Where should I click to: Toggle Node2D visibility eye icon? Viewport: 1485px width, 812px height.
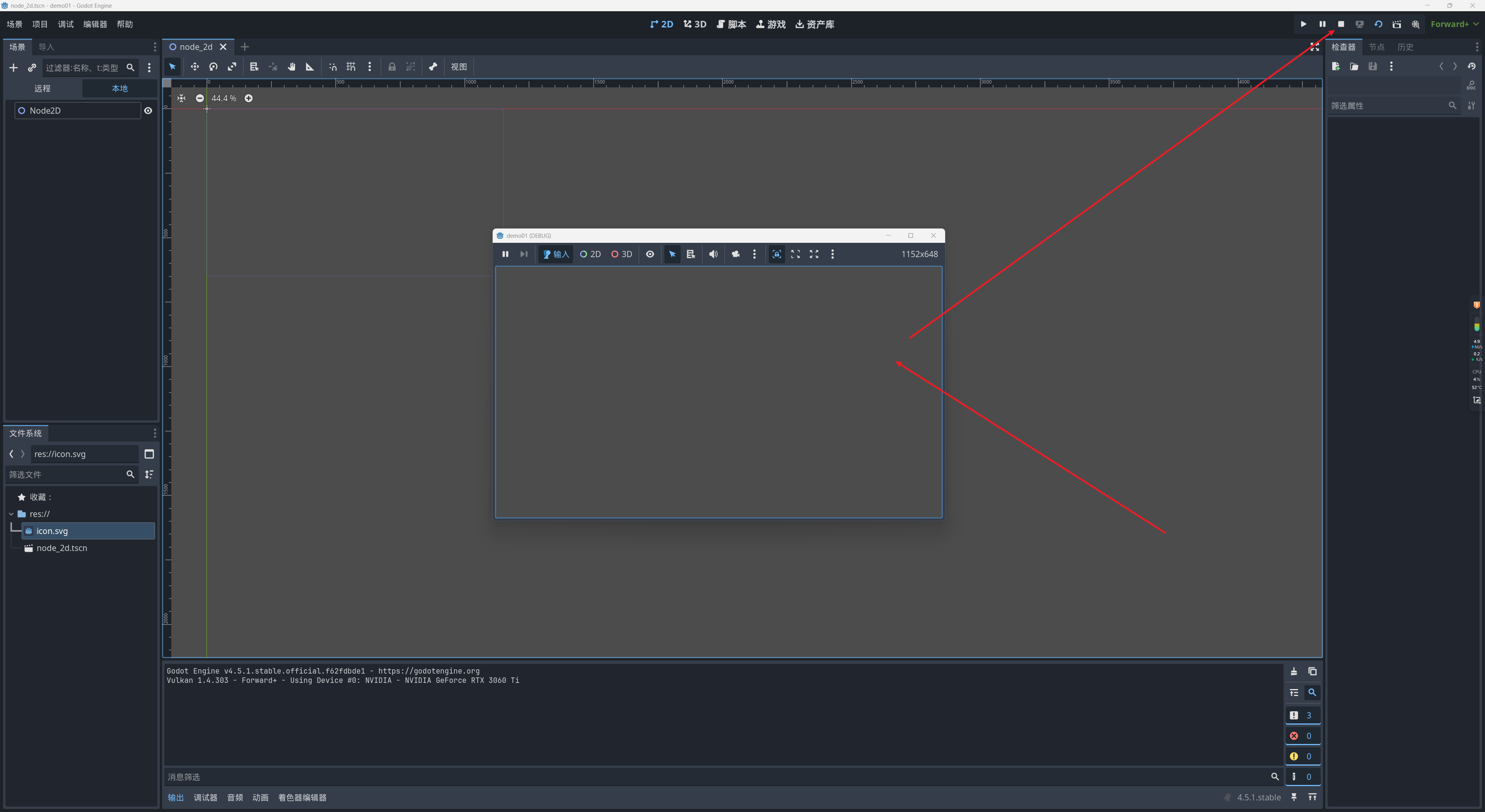(148, 111)
